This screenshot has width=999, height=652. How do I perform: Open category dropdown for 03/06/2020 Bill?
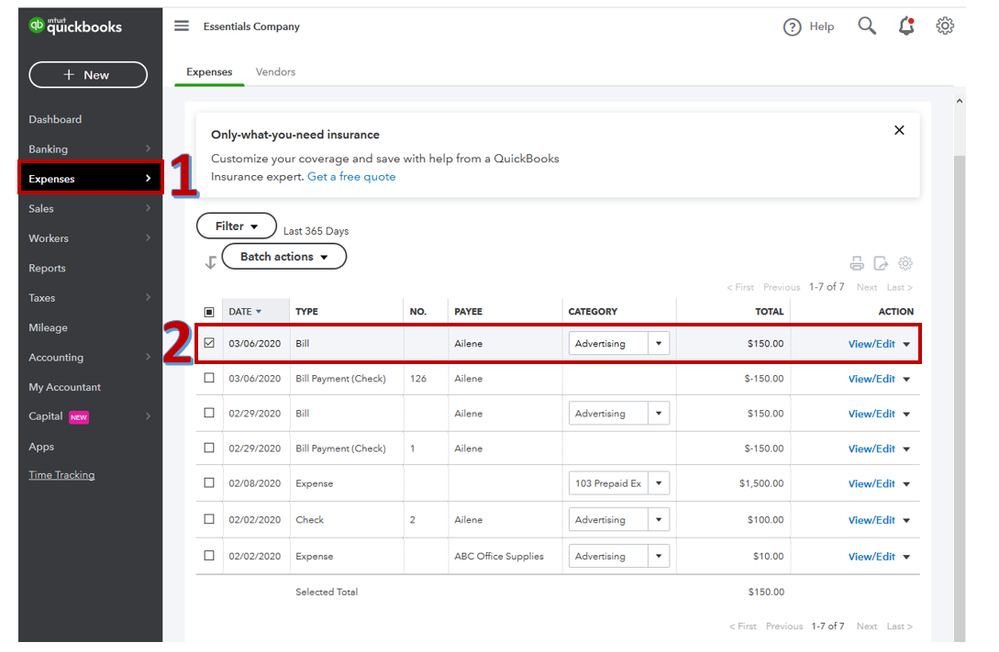point(659,344)
